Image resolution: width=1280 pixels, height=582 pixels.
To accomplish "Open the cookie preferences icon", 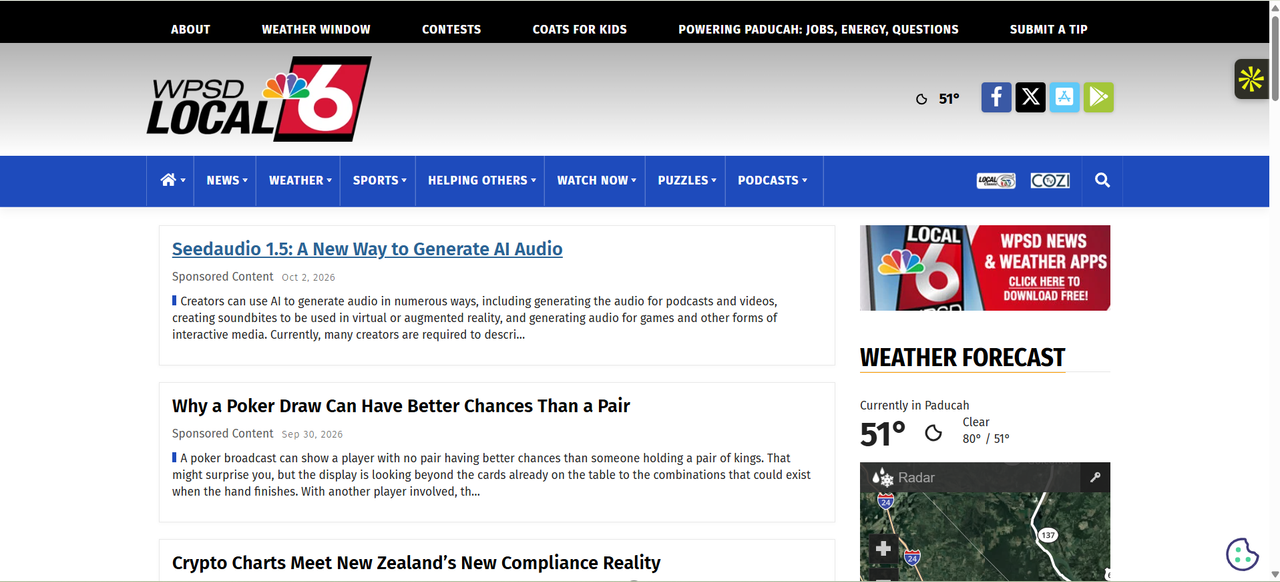I will pyautogui.click(x=1242, y=553).
